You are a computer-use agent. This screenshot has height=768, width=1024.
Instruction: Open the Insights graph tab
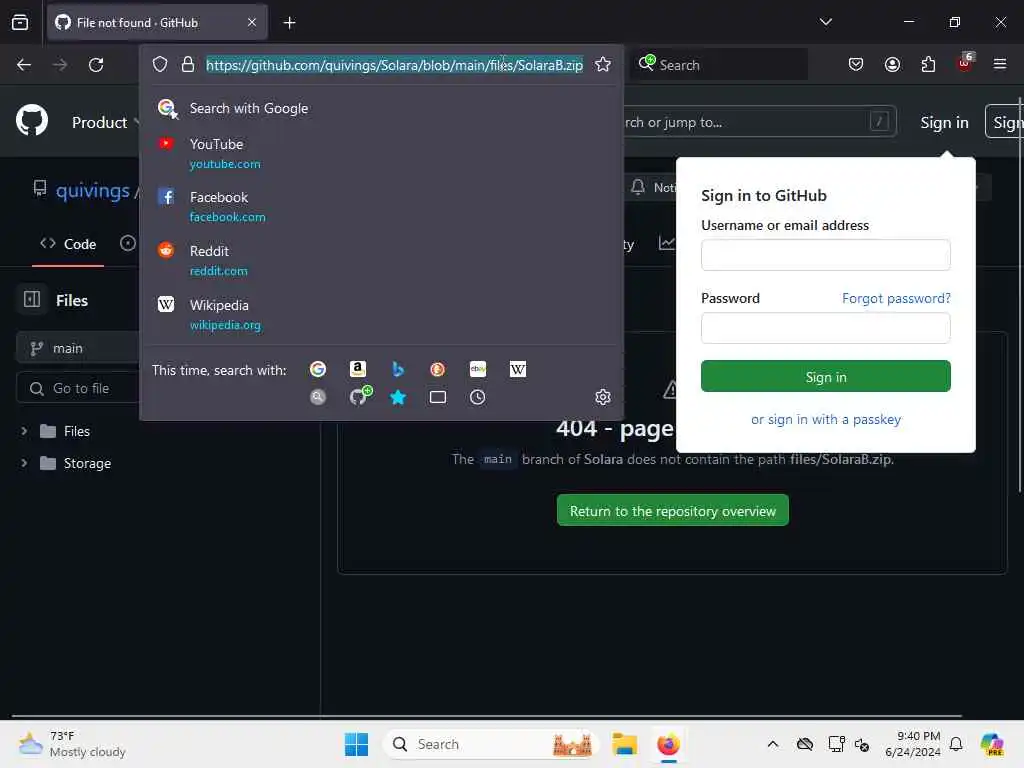pyautogui.click(x=667, y=243)
